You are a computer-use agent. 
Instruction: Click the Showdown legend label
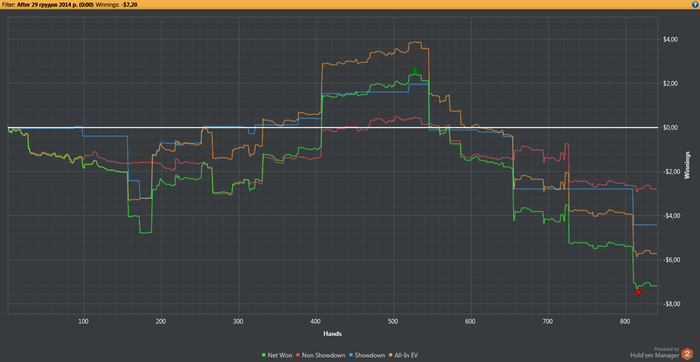tap(370, 355)
